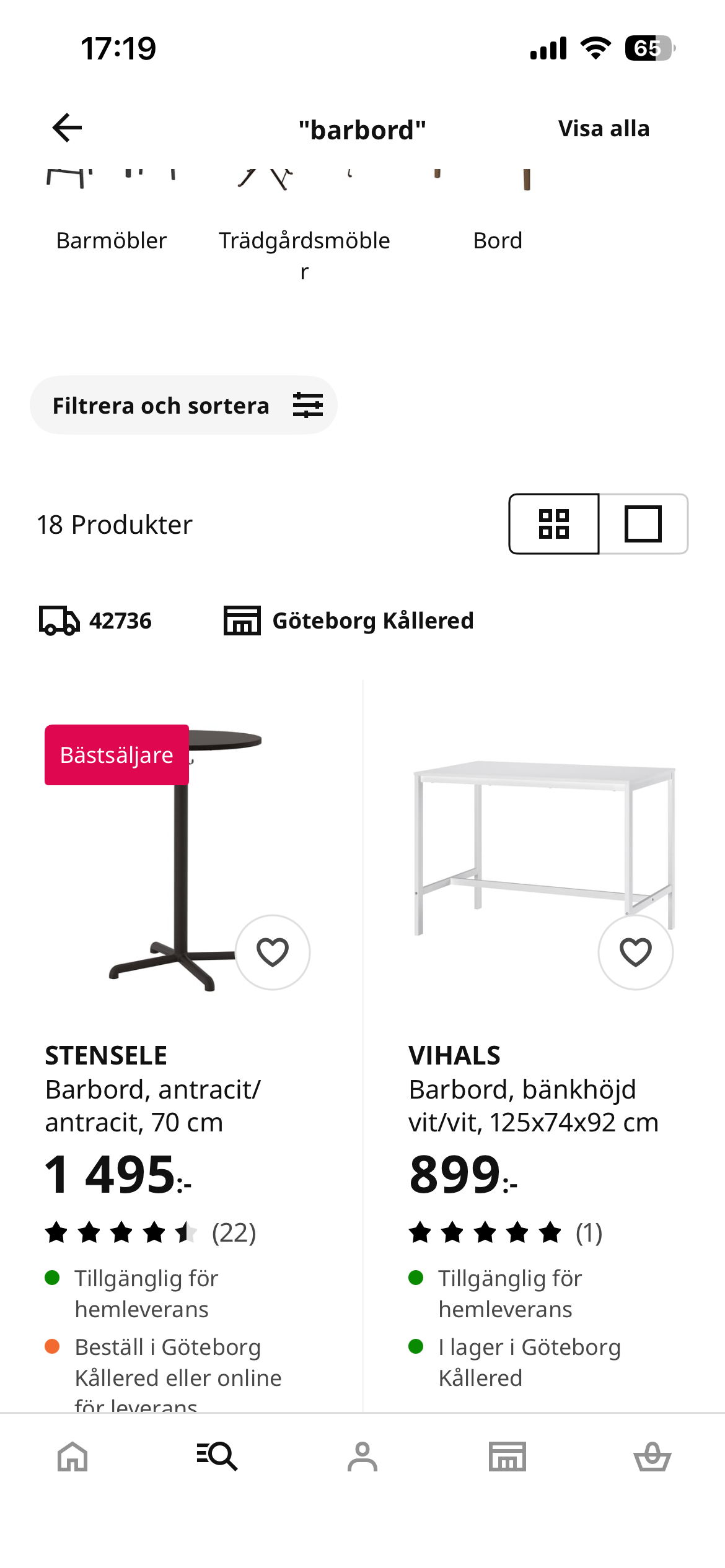725x1568 pixels.
Task: Change store Göteborg Kållered
Action: [373, 621]
